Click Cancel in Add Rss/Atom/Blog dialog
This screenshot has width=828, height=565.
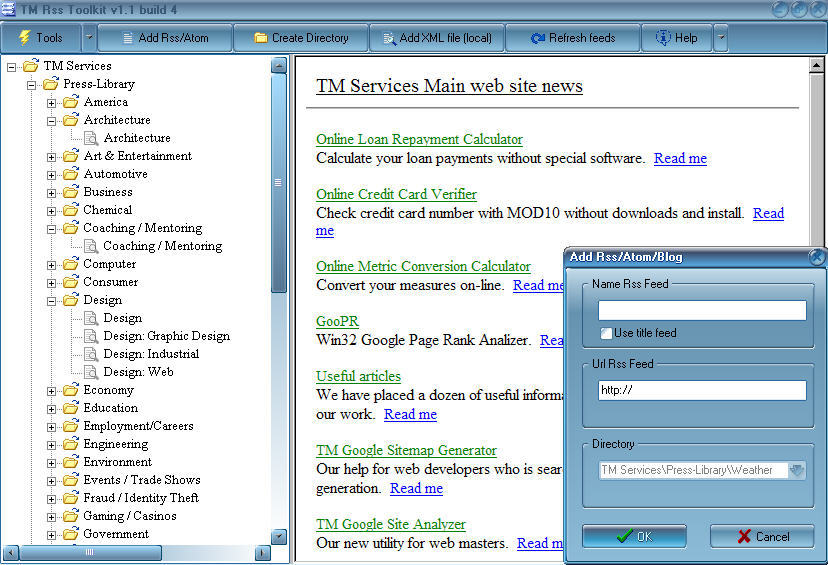(762, 536)
